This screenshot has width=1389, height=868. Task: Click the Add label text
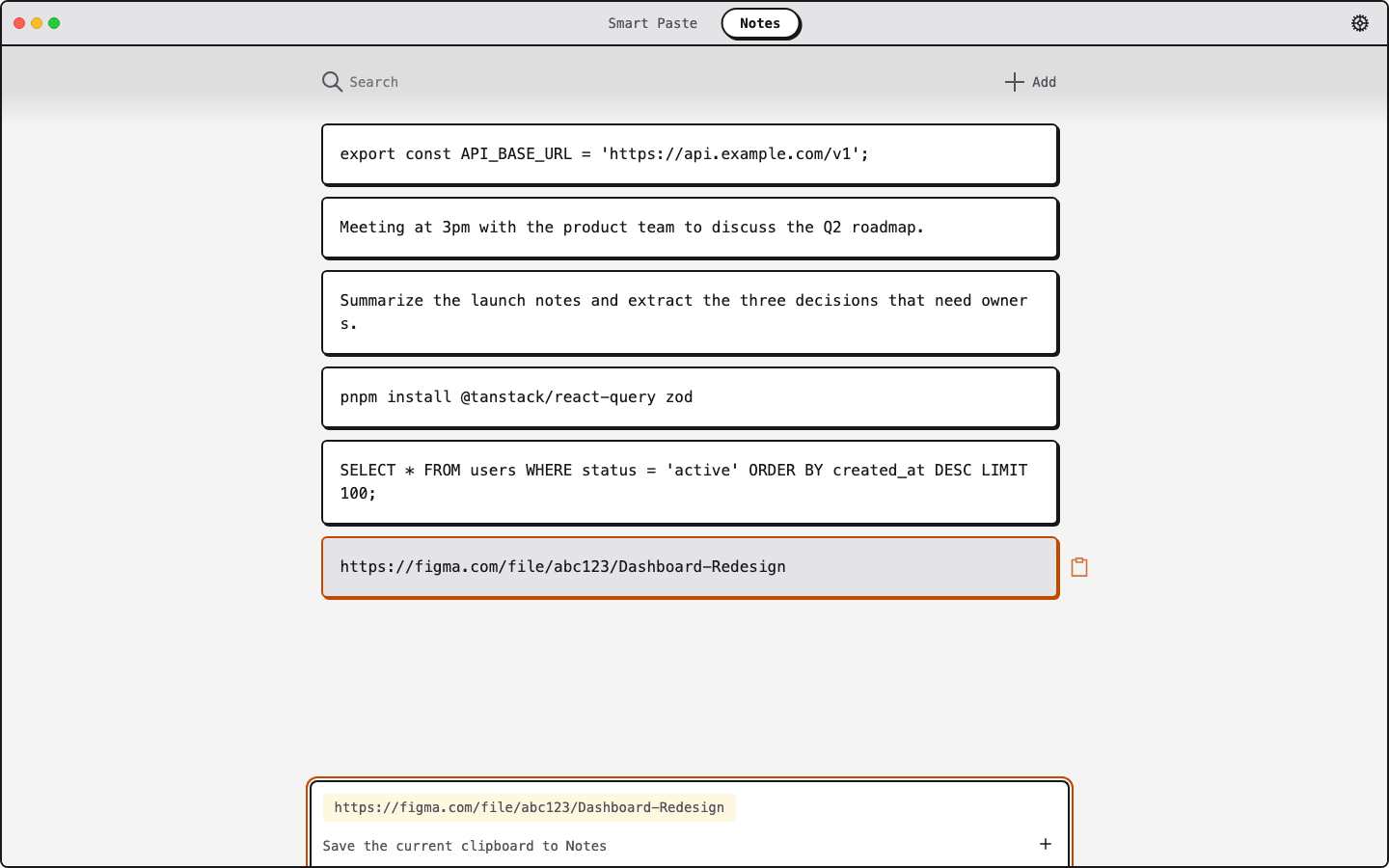(1044, 82)
